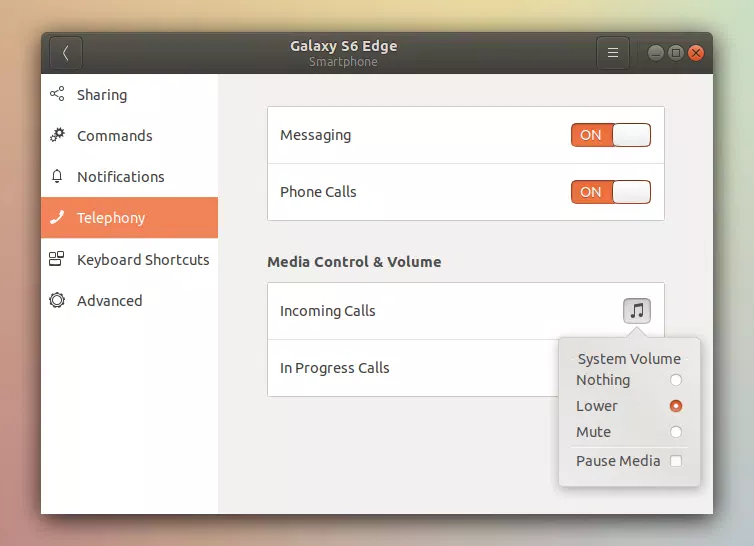Click the Messaging row label
This screenshot has width=754, height=546.
coord(315,135)
